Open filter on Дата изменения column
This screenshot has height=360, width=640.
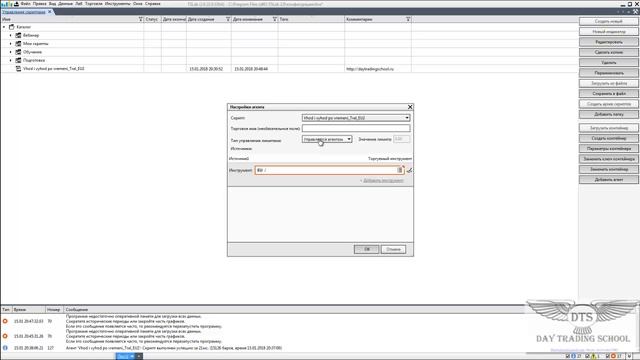(x=275, y=19)
